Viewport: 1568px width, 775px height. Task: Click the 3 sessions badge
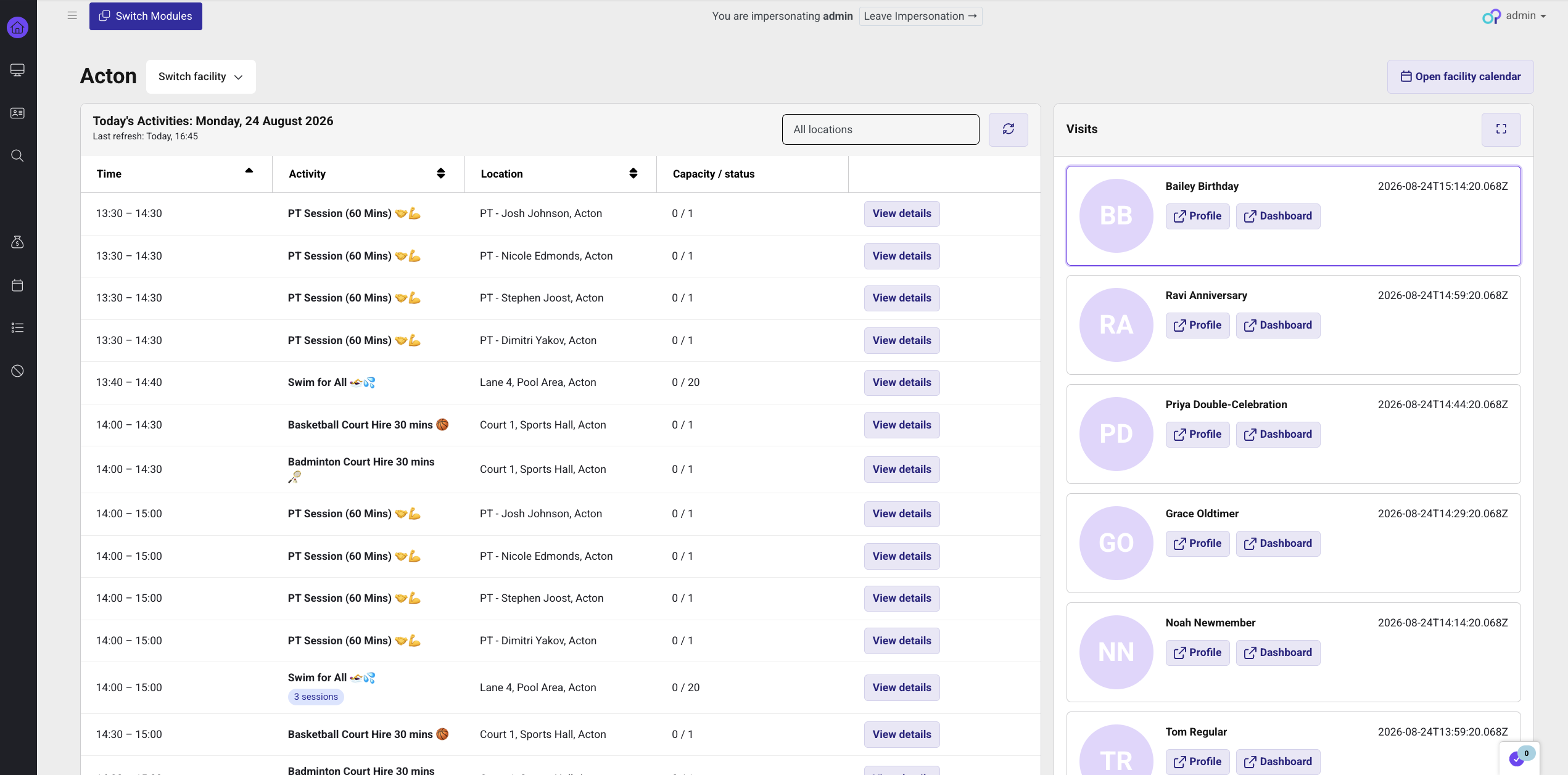316,697
